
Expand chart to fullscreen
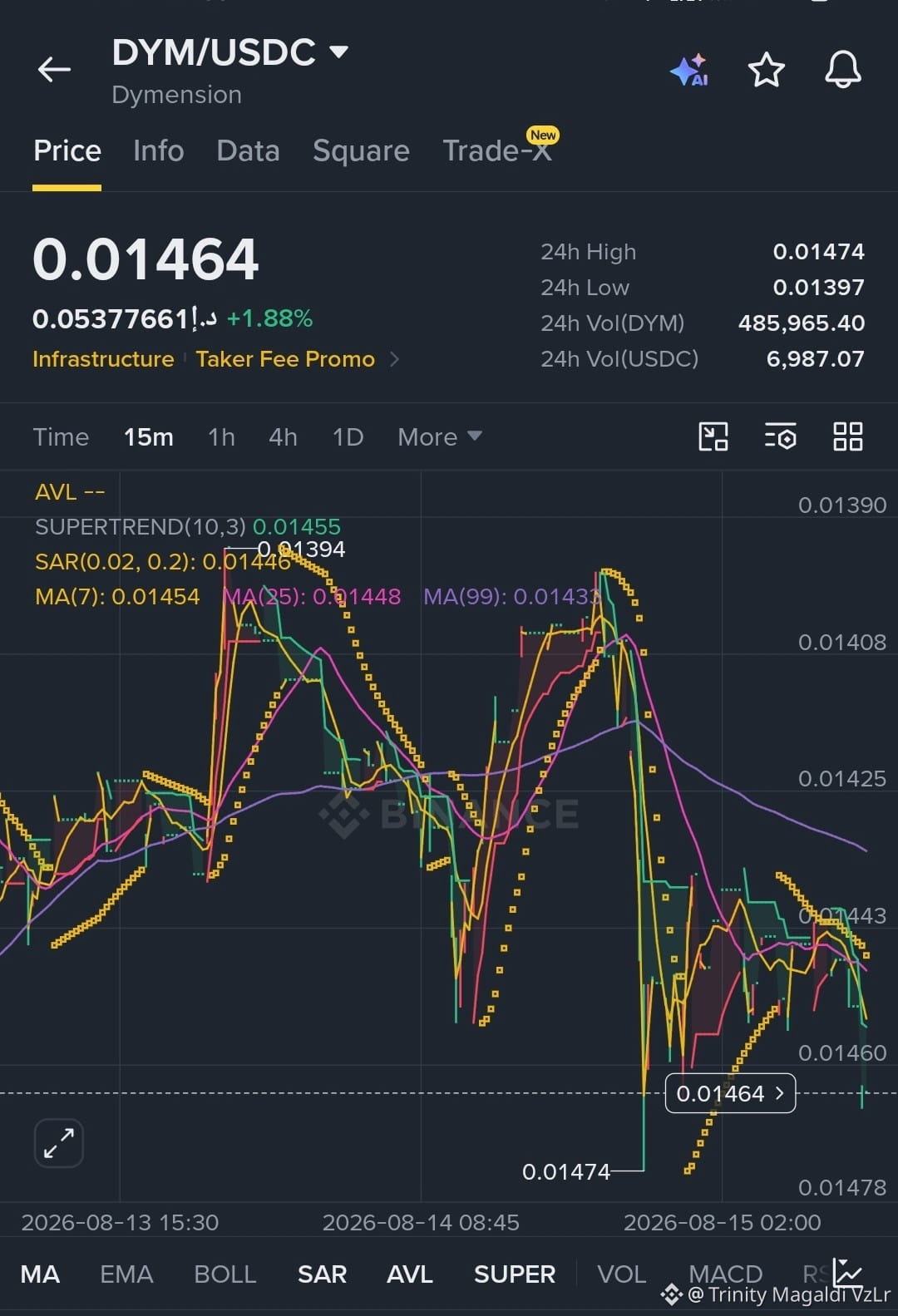[59, 1143]
